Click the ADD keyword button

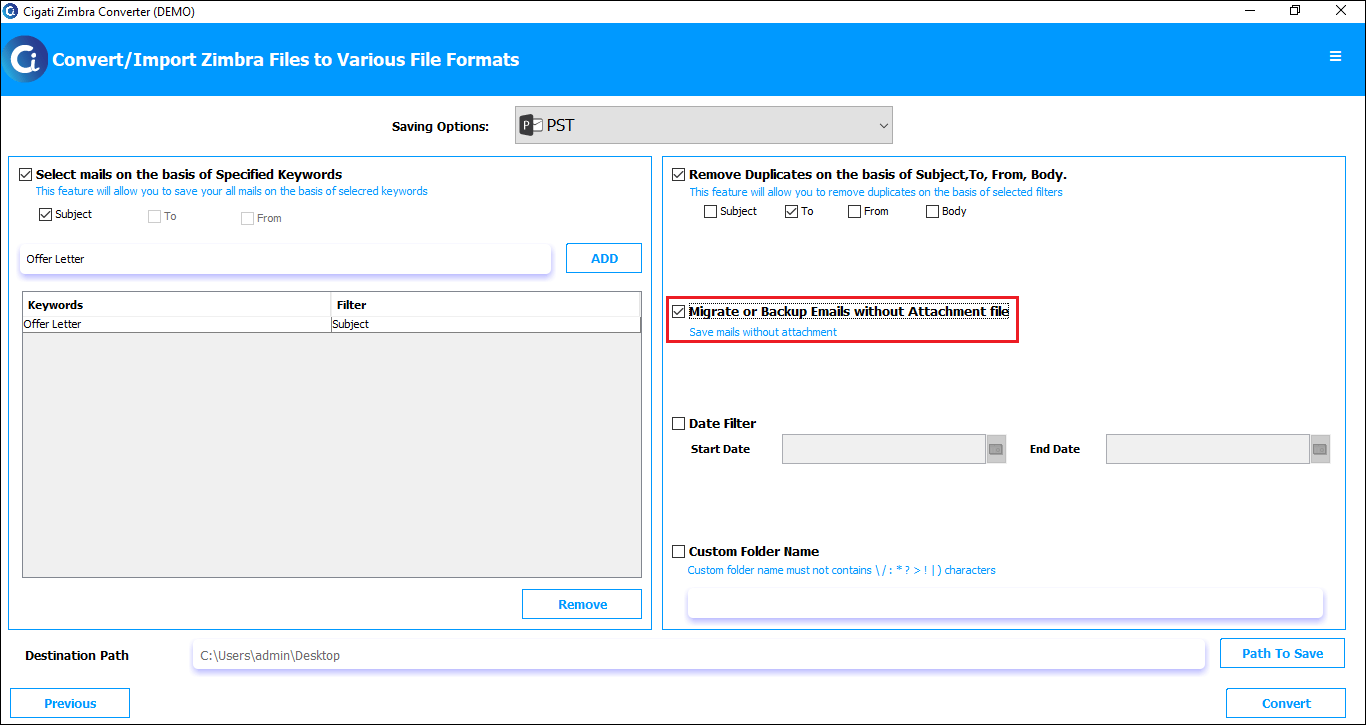pos(604,258)
